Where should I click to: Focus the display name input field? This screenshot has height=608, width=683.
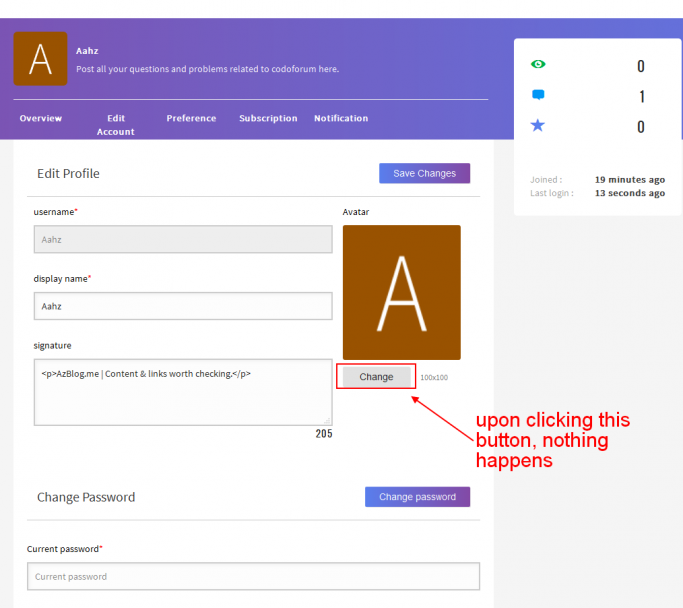(183, 306)
